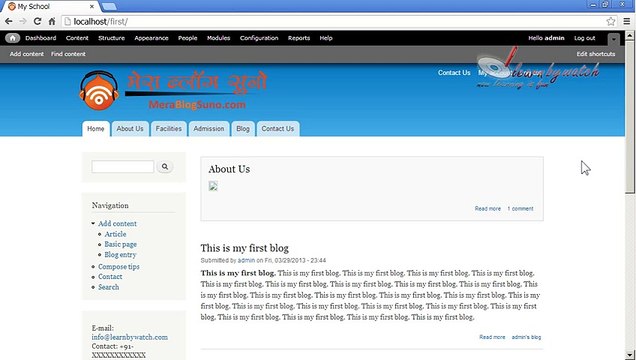Open This is my first blog title
Viewport: 636px width, 360px height.
pos(245,248)
